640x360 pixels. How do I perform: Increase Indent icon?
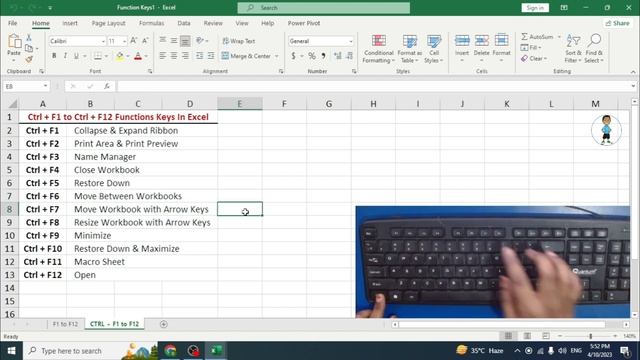click(211, 56)
